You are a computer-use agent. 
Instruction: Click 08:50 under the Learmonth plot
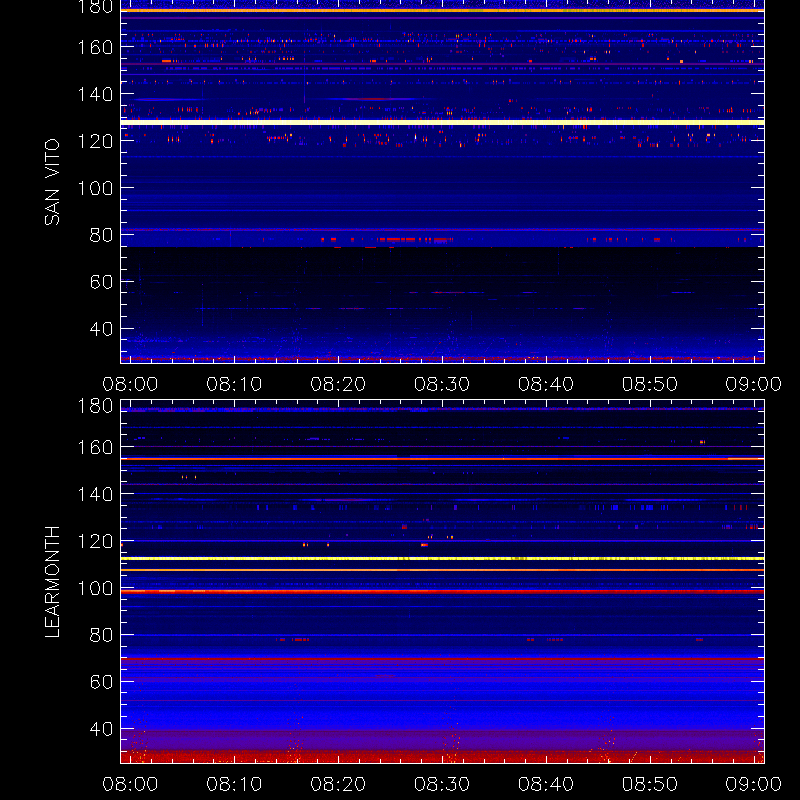click(650, 784)
